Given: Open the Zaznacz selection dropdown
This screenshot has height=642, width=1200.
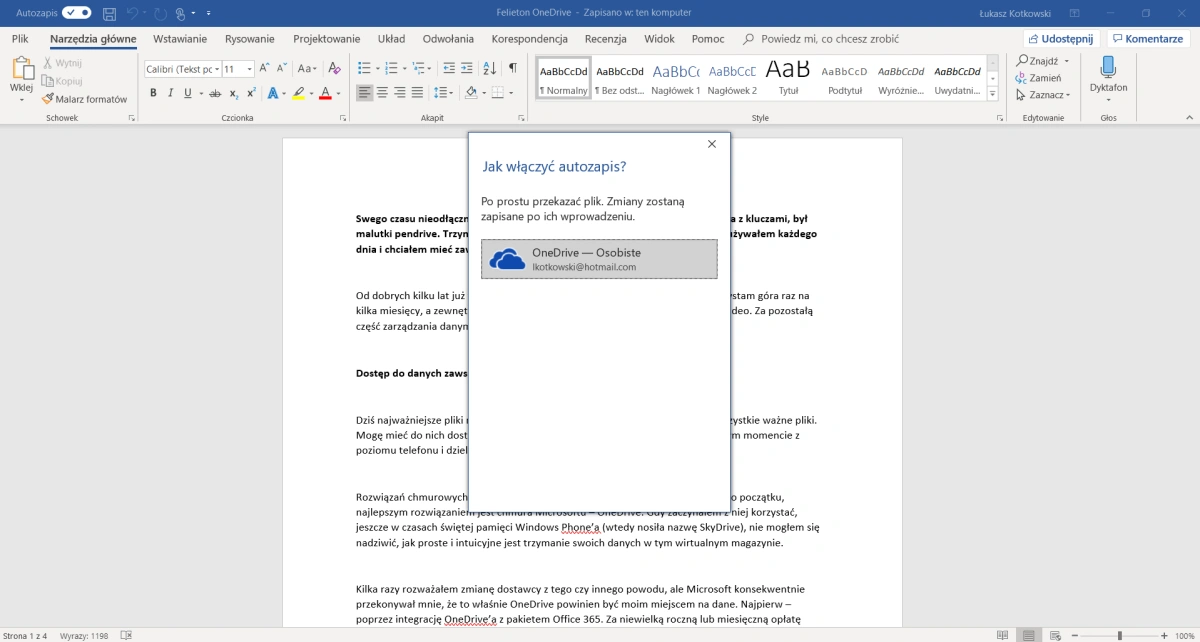Looking at the screenshot, I should pyautogui.click(x=1043, y=95).
